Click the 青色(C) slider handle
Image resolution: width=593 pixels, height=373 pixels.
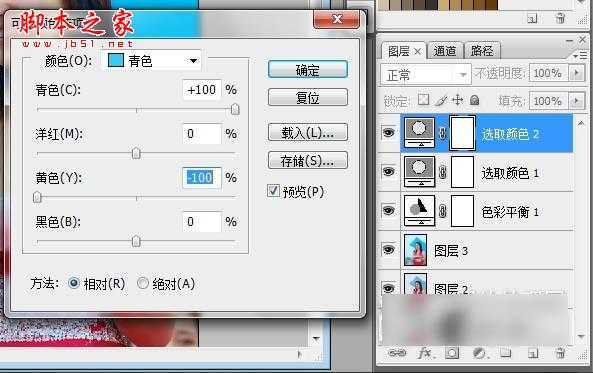(x=235, y=110)
